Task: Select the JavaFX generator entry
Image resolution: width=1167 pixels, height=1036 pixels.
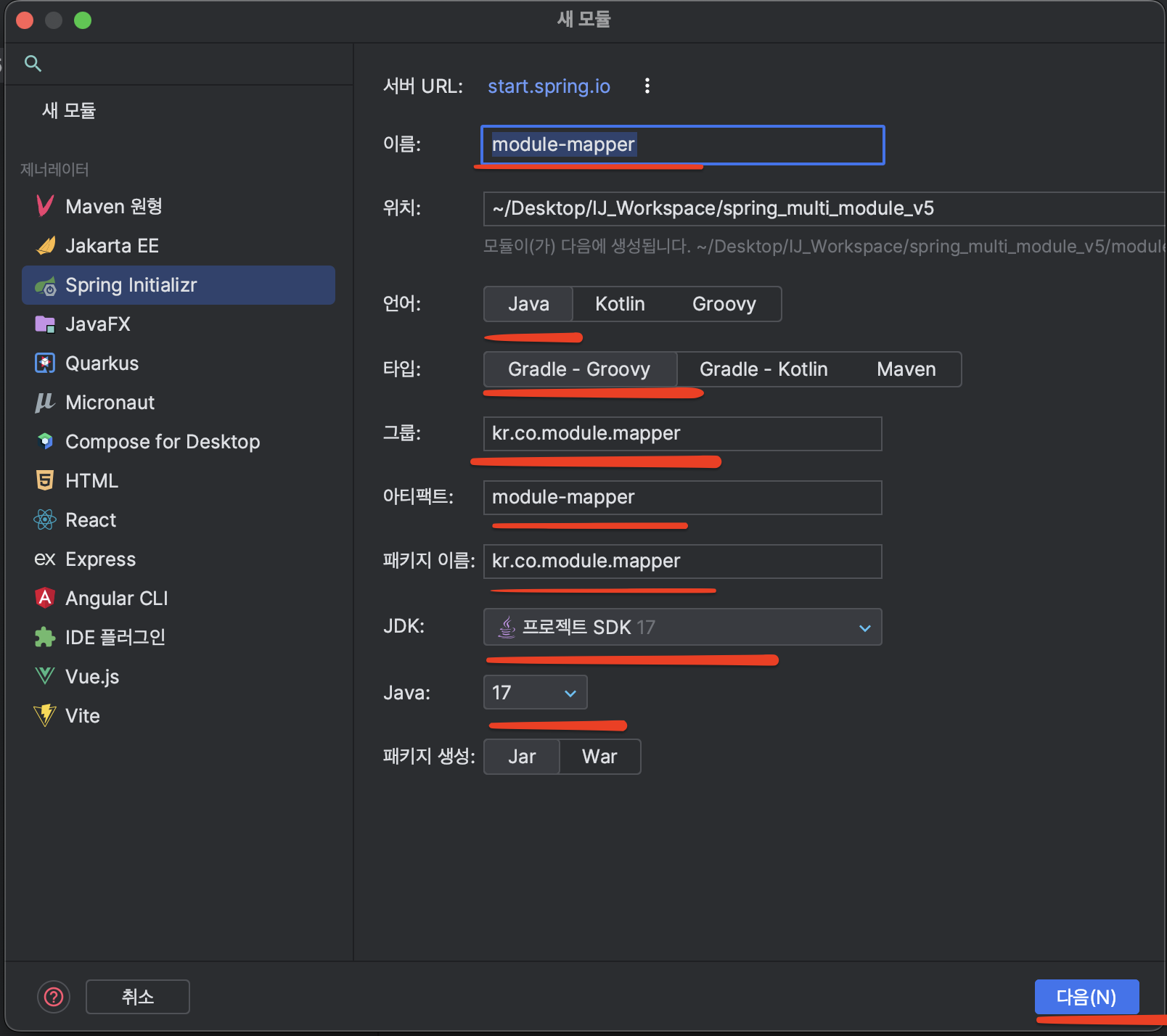Action: [179, 324]
